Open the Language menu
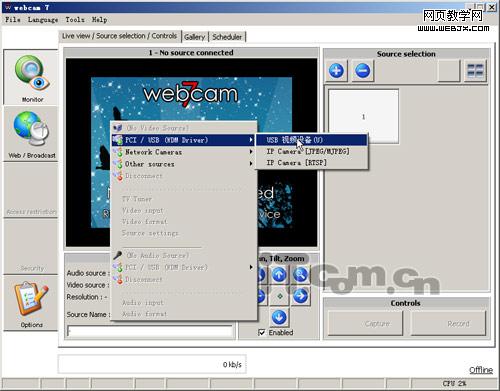 pos(43,20)
